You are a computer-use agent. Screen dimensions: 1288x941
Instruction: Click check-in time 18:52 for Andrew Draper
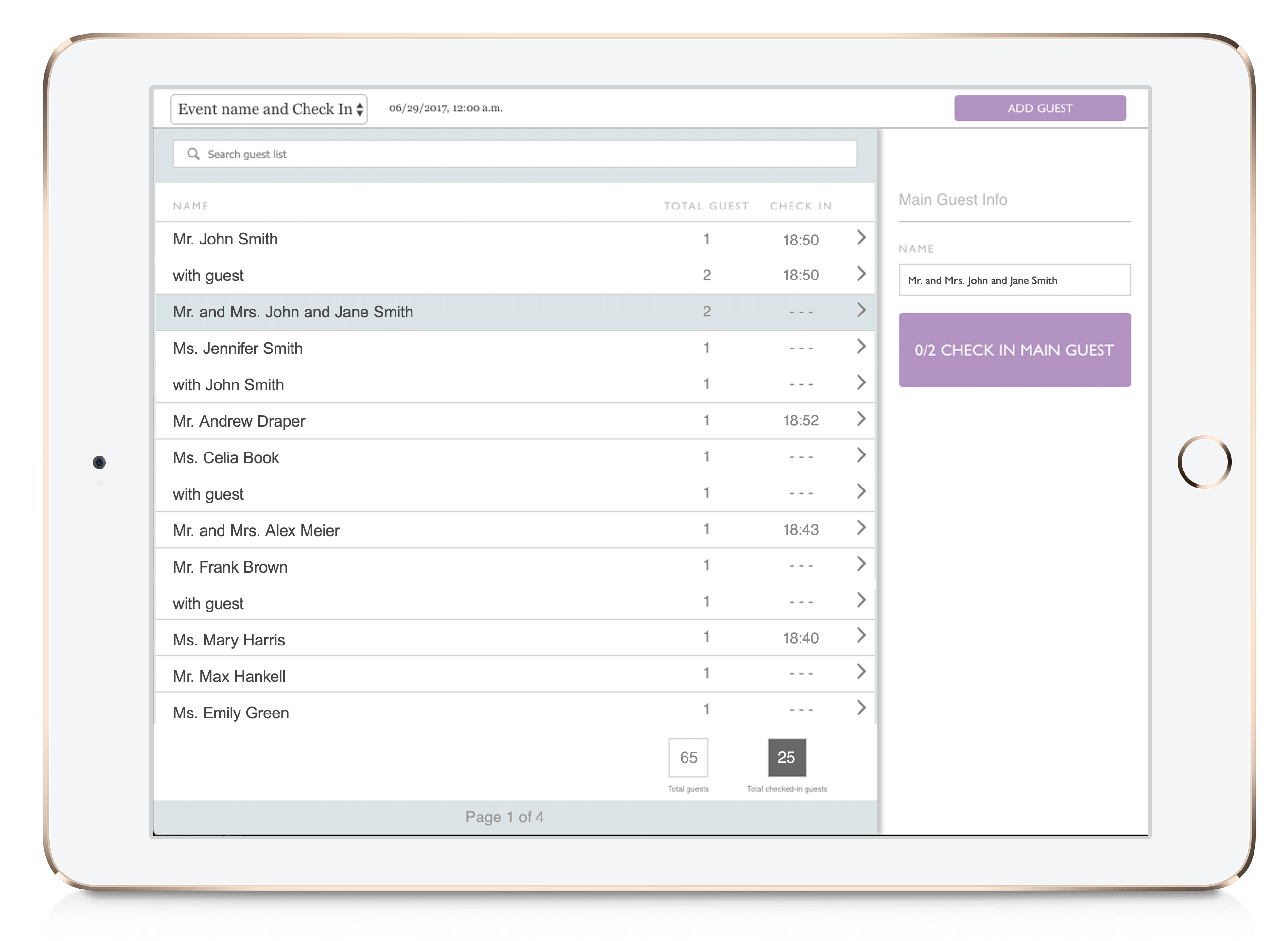[801, 421]
